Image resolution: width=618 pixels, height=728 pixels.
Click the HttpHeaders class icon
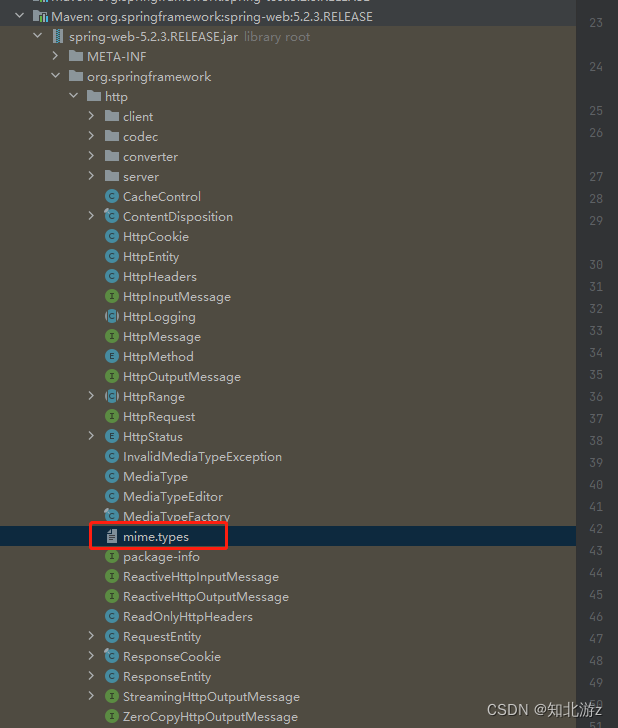coord(112,276)
